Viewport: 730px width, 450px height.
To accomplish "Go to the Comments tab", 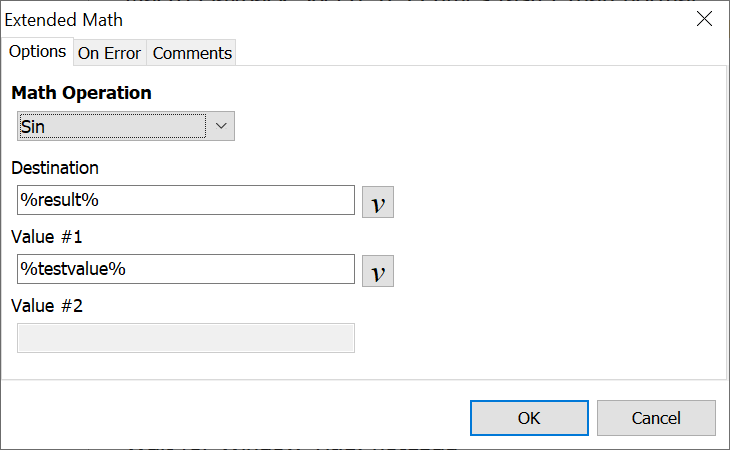I will pyautogui.click(x=192, y=53).
